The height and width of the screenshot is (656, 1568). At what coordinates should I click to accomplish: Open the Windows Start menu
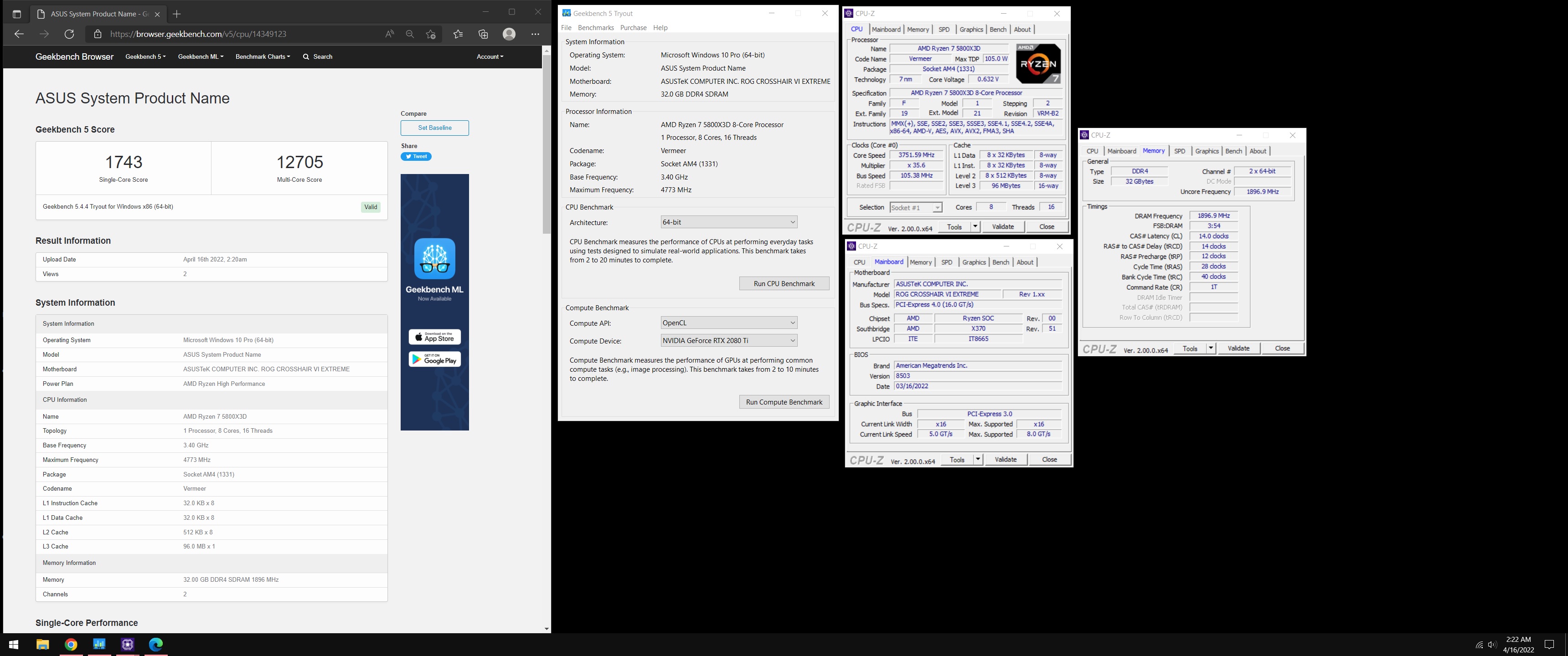point(14,645)
